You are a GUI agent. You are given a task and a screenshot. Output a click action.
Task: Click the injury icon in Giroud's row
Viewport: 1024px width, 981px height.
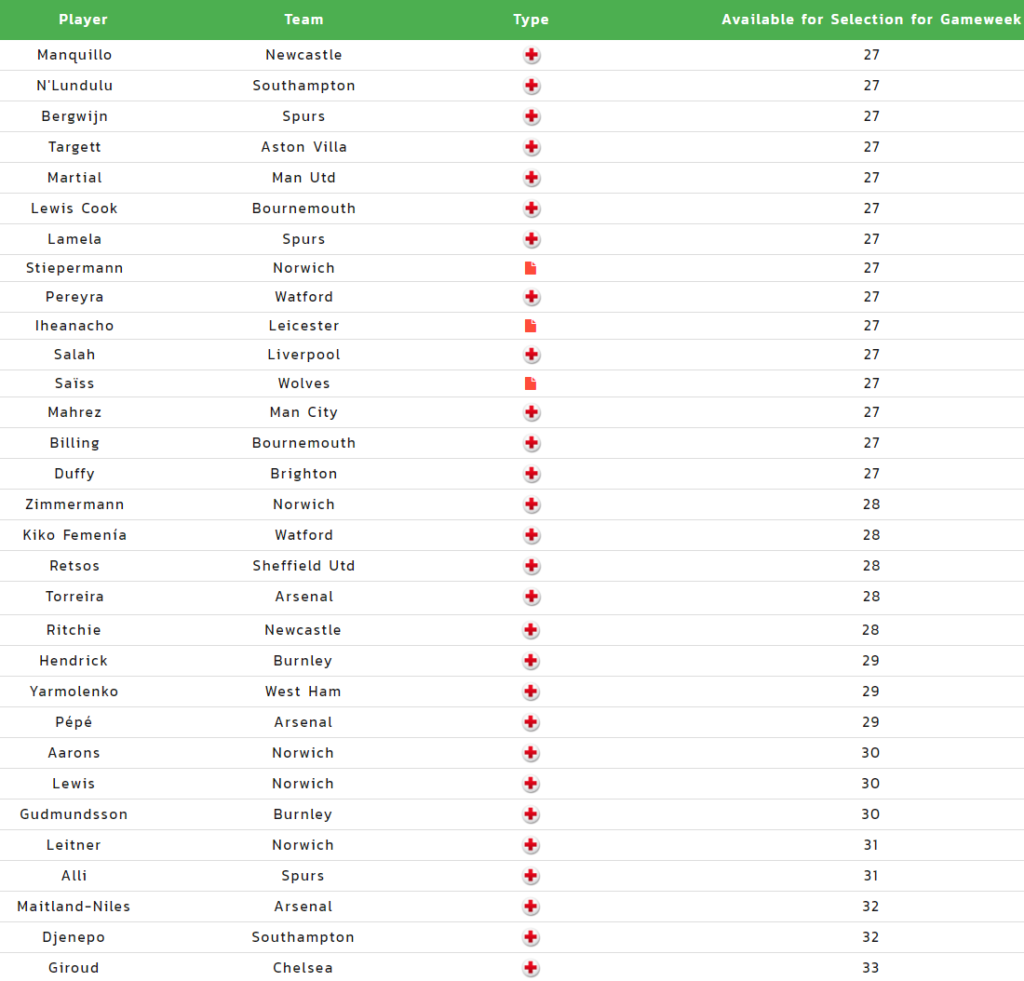point(531,968)
